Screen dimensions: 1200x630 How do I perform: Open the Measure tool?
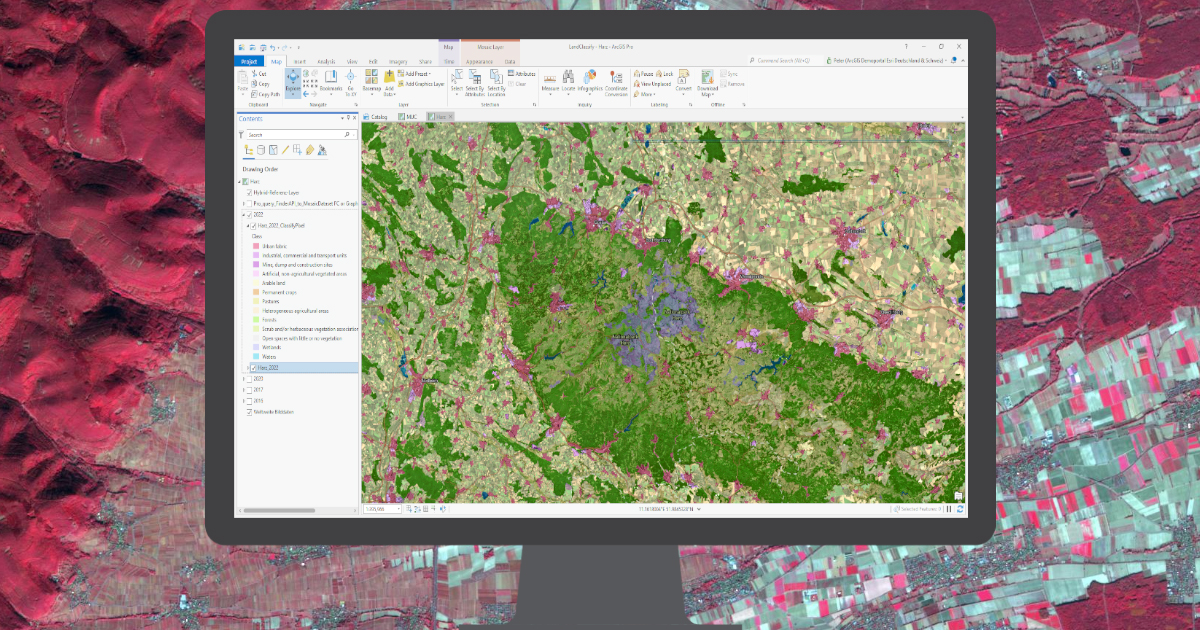click(549, 78)
